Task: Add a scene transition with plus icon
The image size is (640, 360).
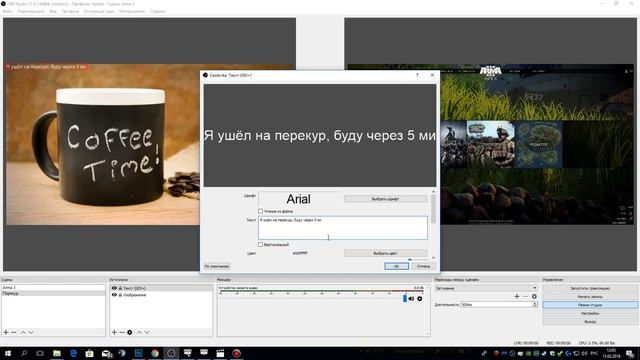Action: click(x=517, y=296)
